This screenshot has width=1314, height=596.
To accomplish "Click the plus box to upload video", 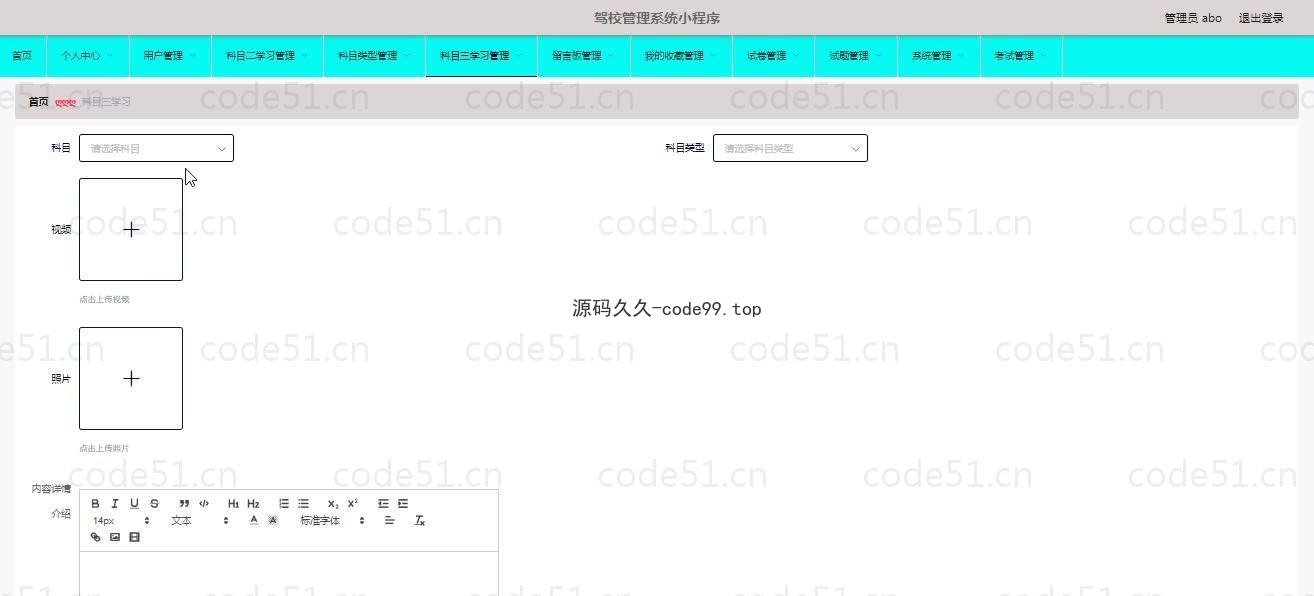I will [131, 229].
